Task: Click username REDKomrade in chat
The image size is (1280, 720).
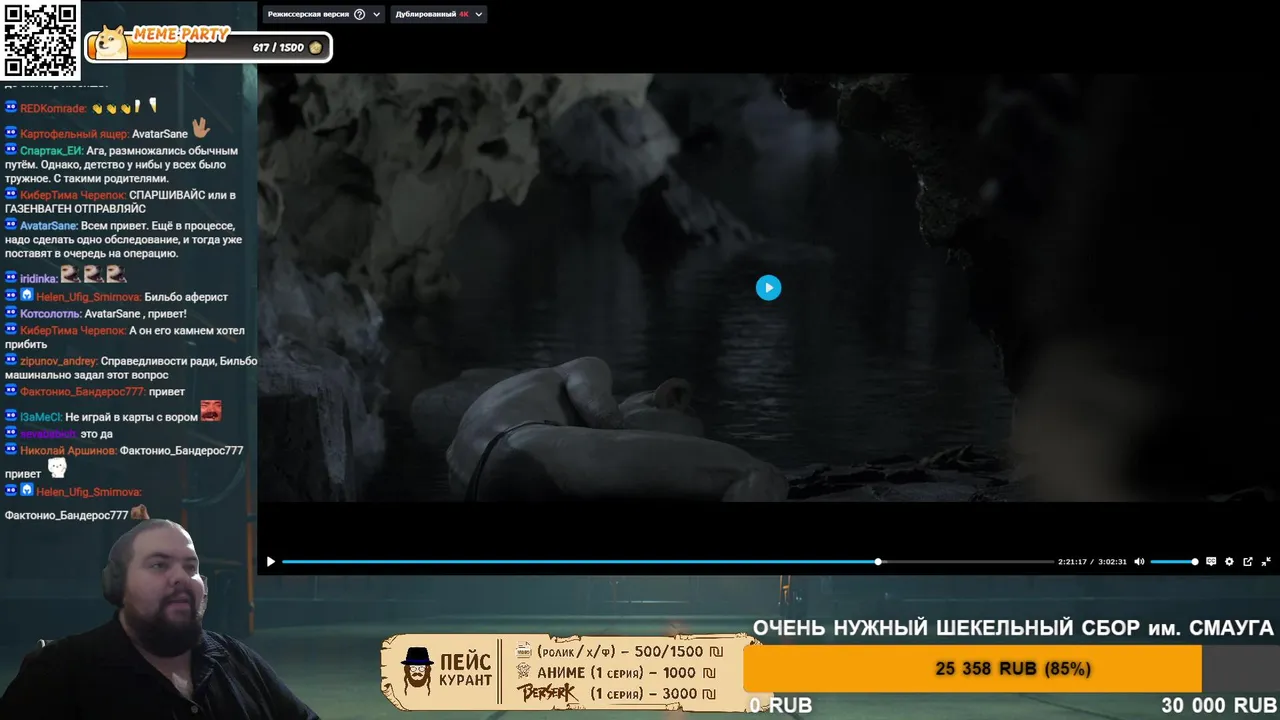Action: click(x=53, y=109)
